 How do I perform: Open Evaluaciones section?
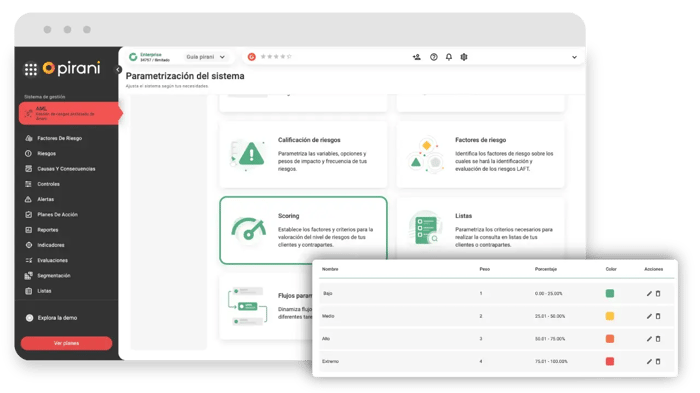[52, 260]
